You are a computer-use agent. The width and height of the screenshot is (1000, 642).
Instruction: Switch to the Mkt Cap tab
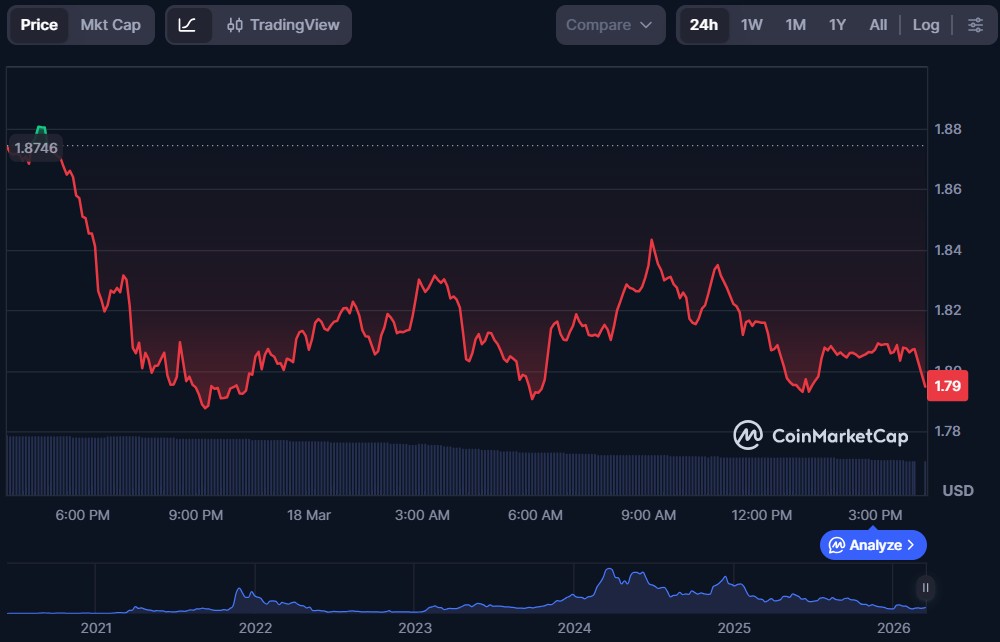click(x=111, y=24)
